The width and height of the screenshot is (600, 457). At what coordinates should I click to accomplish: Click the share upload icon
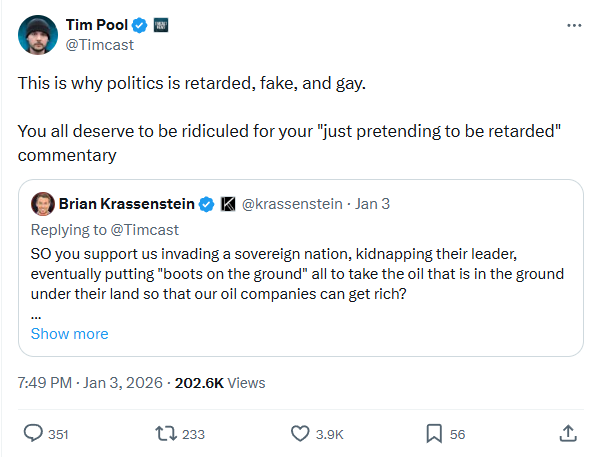pyautogui.click(x=568, y=433)
